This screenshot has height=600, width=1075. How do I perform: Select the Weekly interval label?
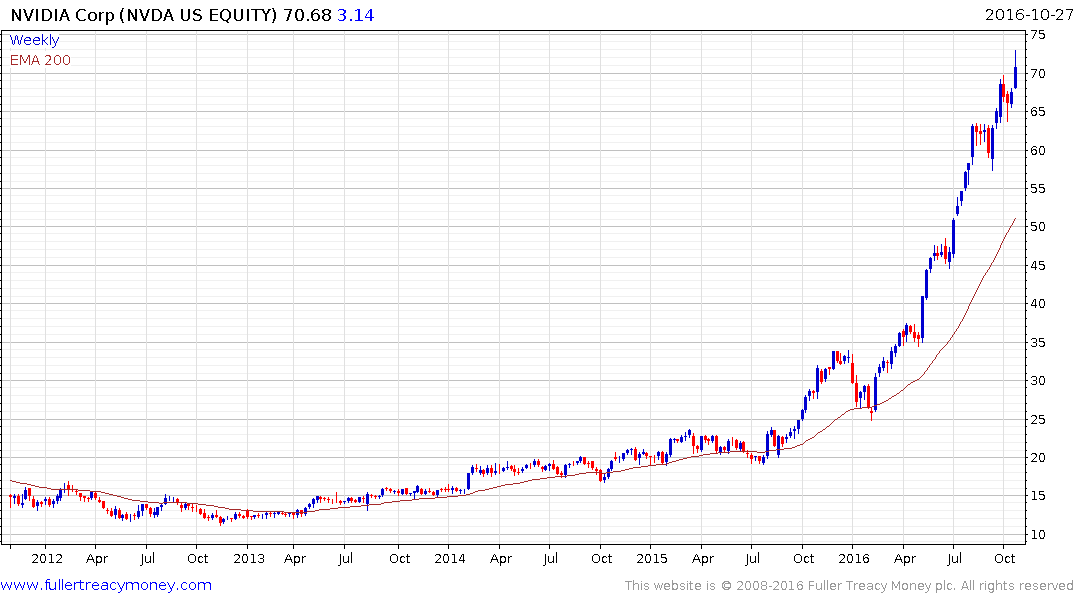pos(34,40)
